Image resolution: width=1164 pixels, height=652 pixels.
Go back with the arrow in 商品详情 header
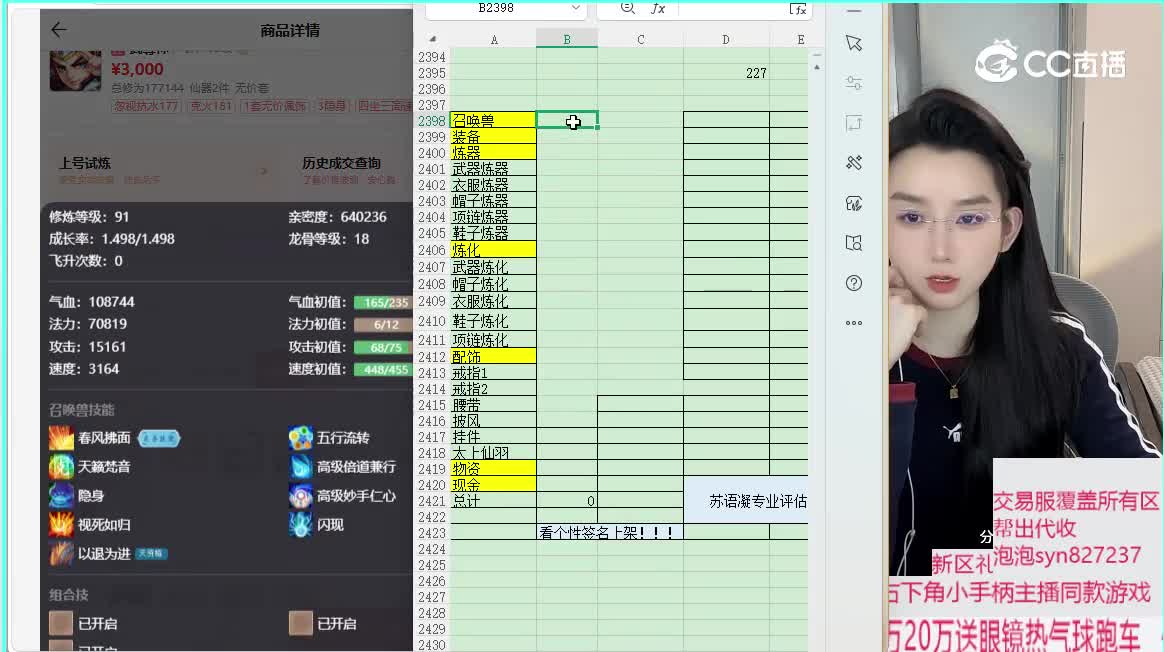coord(59,30)
